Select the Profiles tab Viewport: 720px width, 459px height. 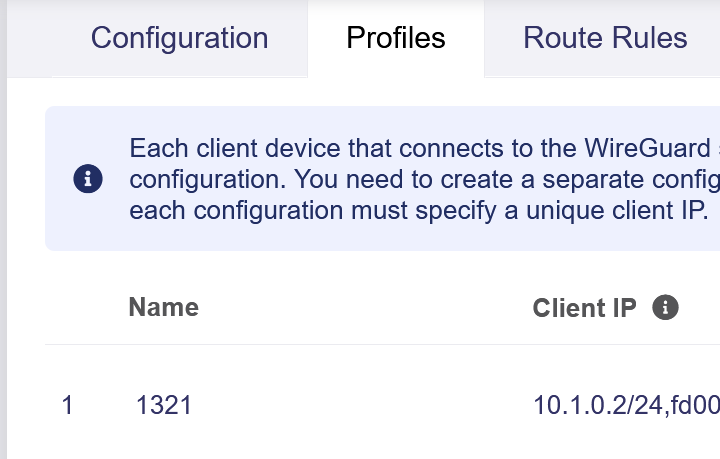396,38
